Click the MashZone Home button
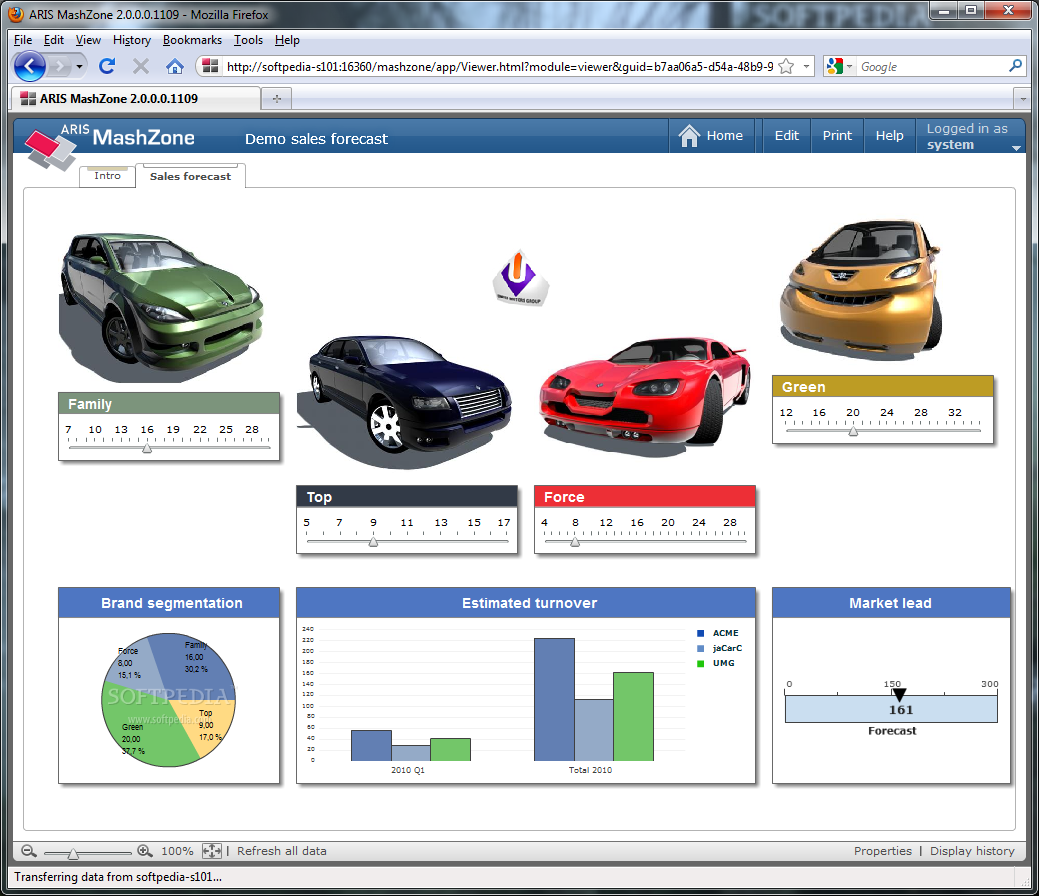This screenshot has width=1039, height=896. tap(712, 136)
